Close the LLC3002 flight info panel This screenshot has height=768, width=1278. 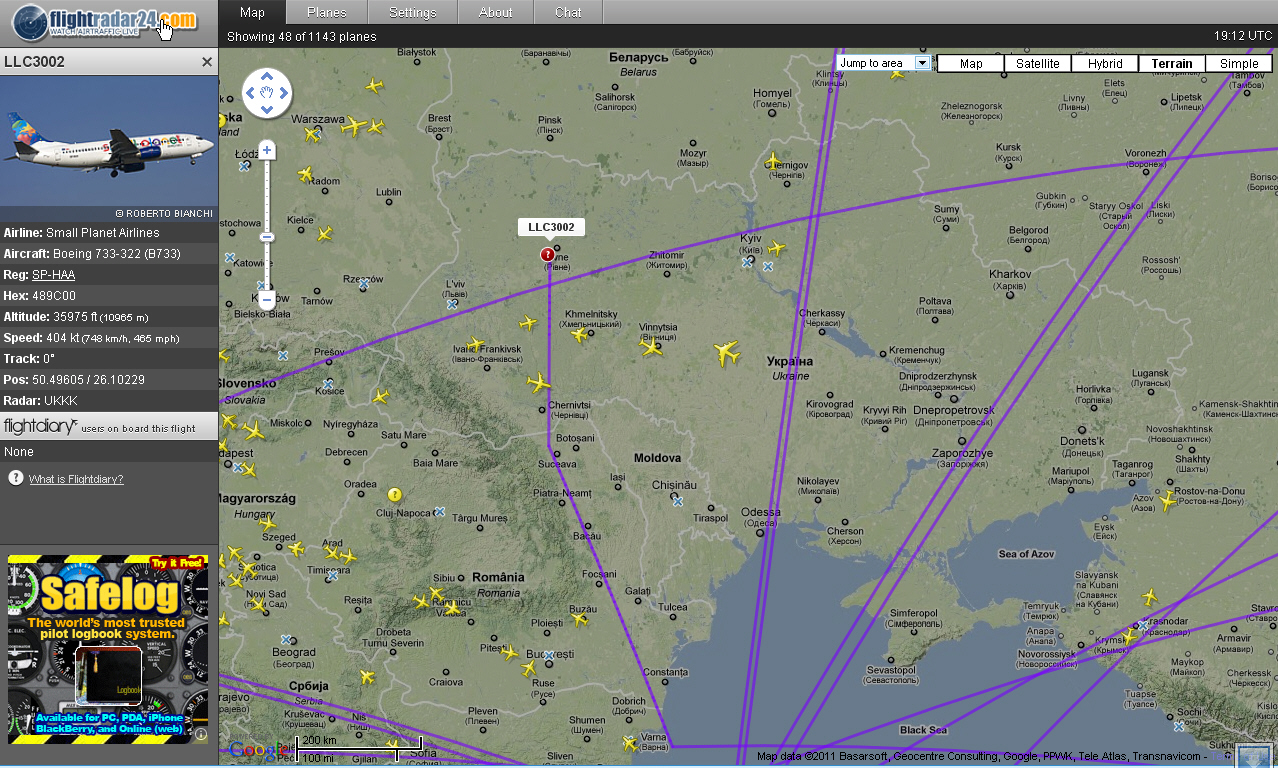[207, 62]
